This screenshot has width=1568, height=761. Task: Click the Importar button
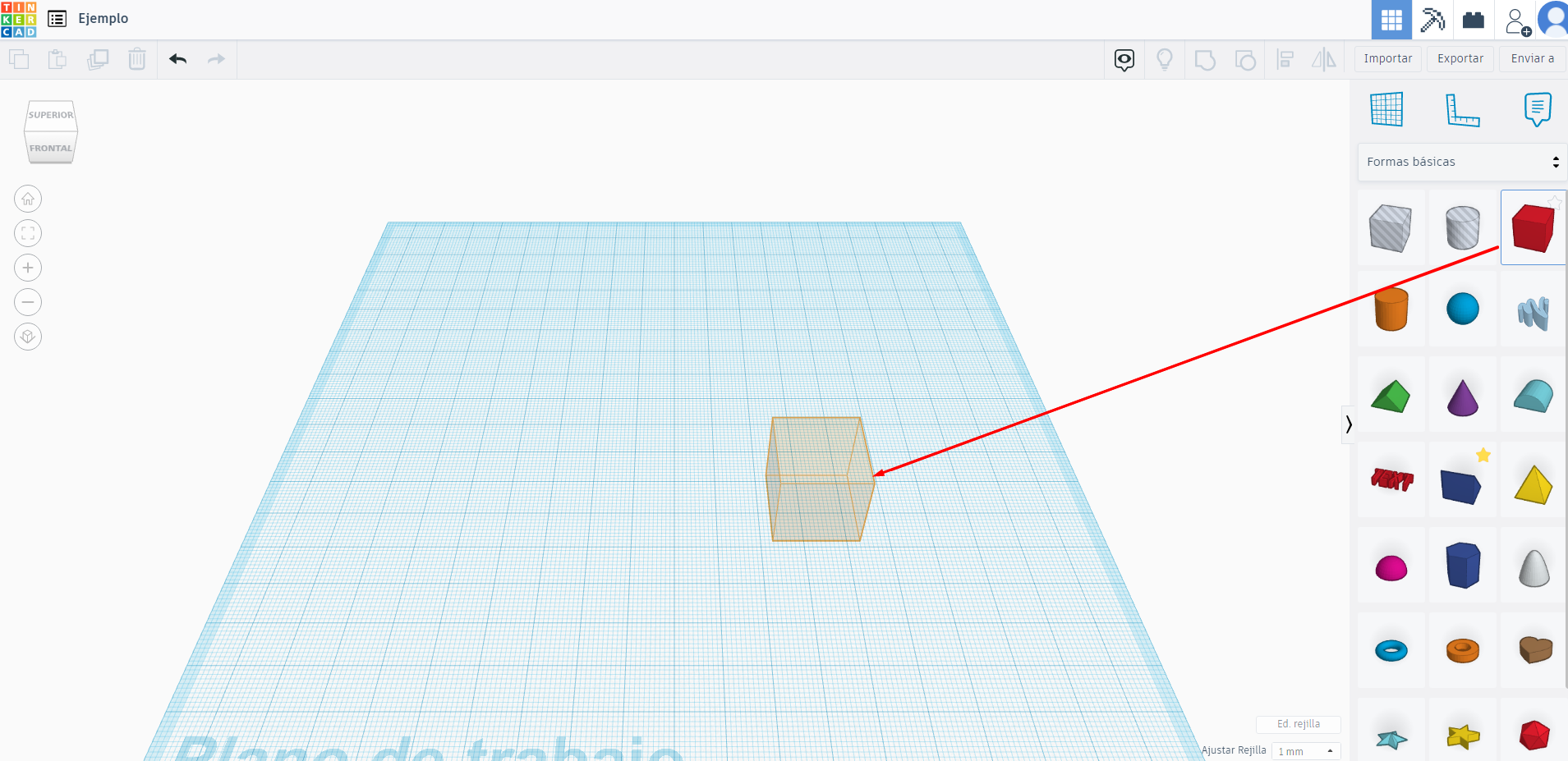pyautogui.click(x=1388, y=59)
